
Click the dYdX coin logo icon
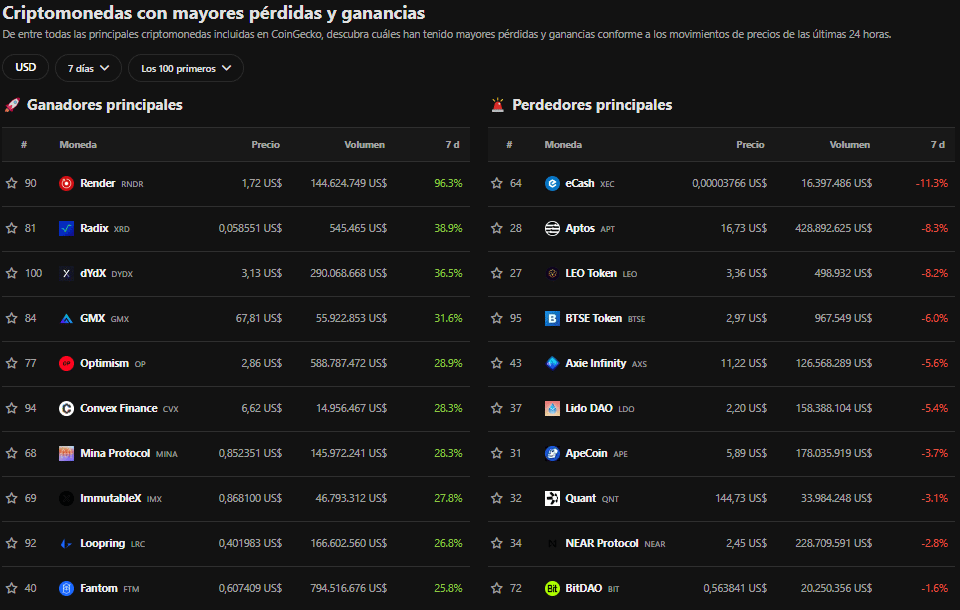tap(66, 273)
